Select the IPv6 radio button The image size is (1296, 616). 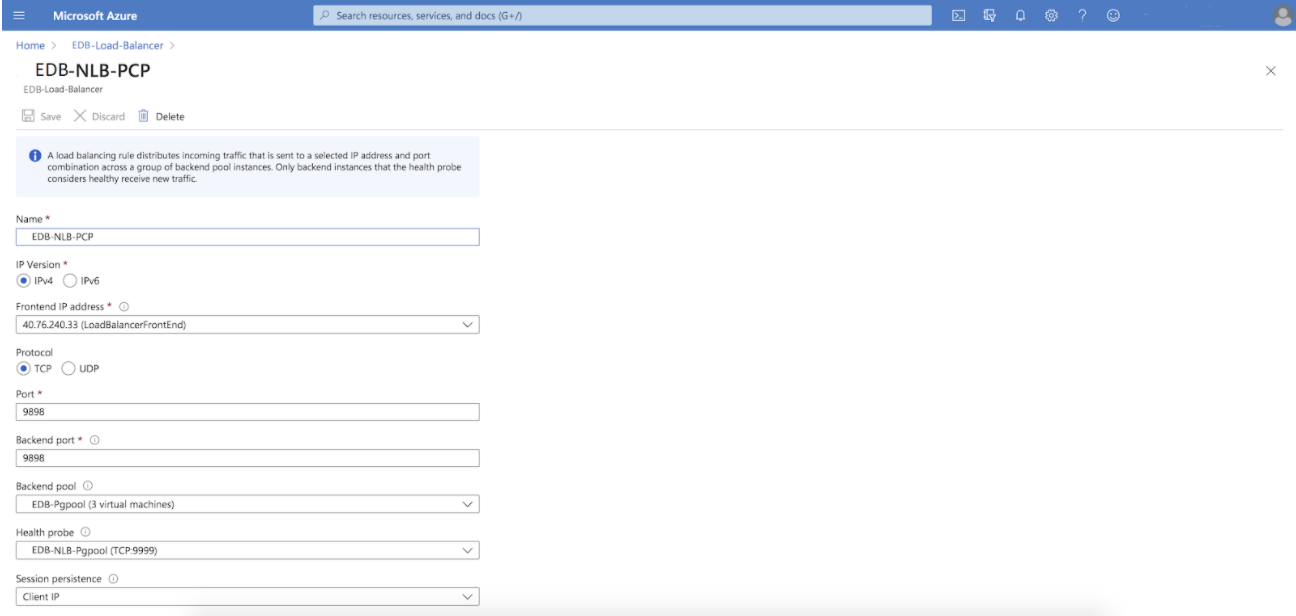(x=69, y=281)
